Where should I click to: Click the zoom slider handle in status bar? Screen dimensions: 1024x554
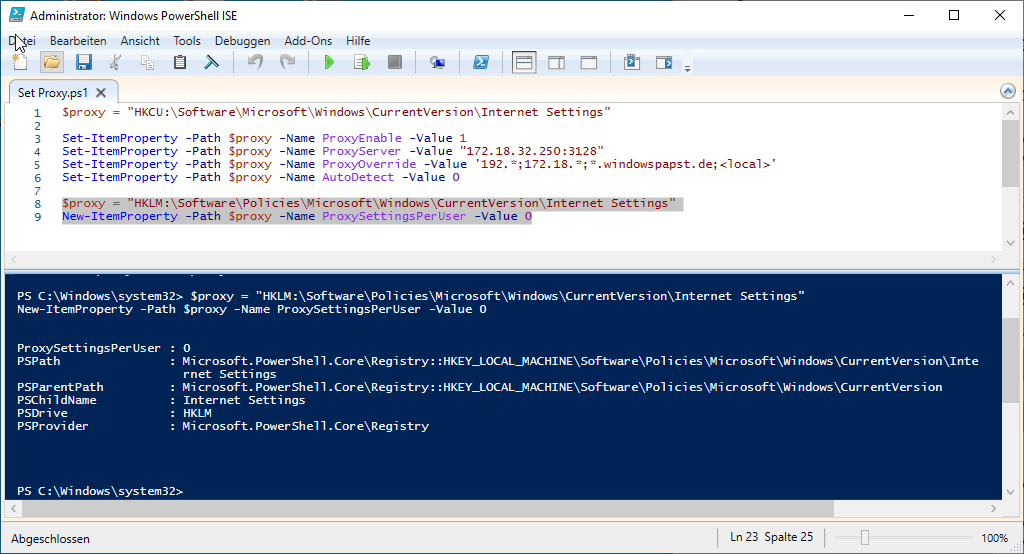[x=865, y=538]
